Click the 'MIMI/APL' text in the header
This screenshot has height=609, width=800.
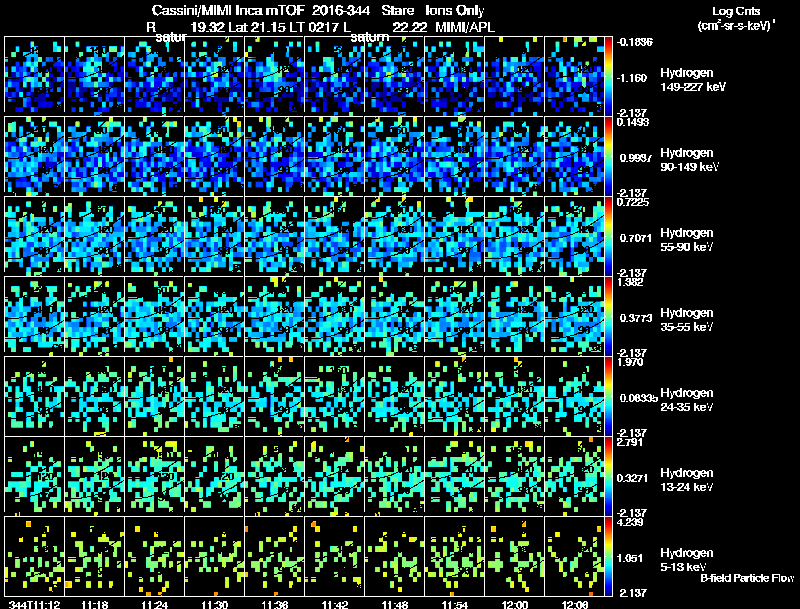[x=465, y=27]
